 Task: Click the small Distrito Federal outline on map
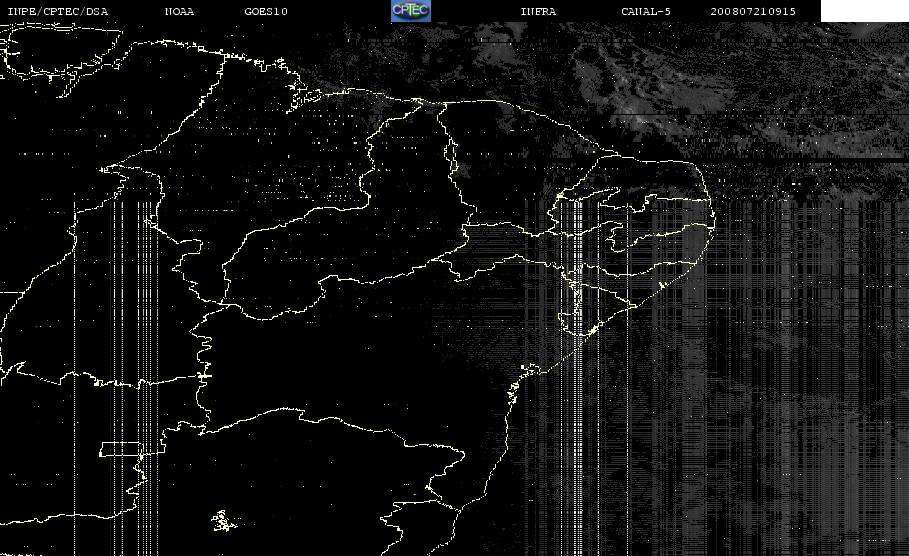(223, 521)
